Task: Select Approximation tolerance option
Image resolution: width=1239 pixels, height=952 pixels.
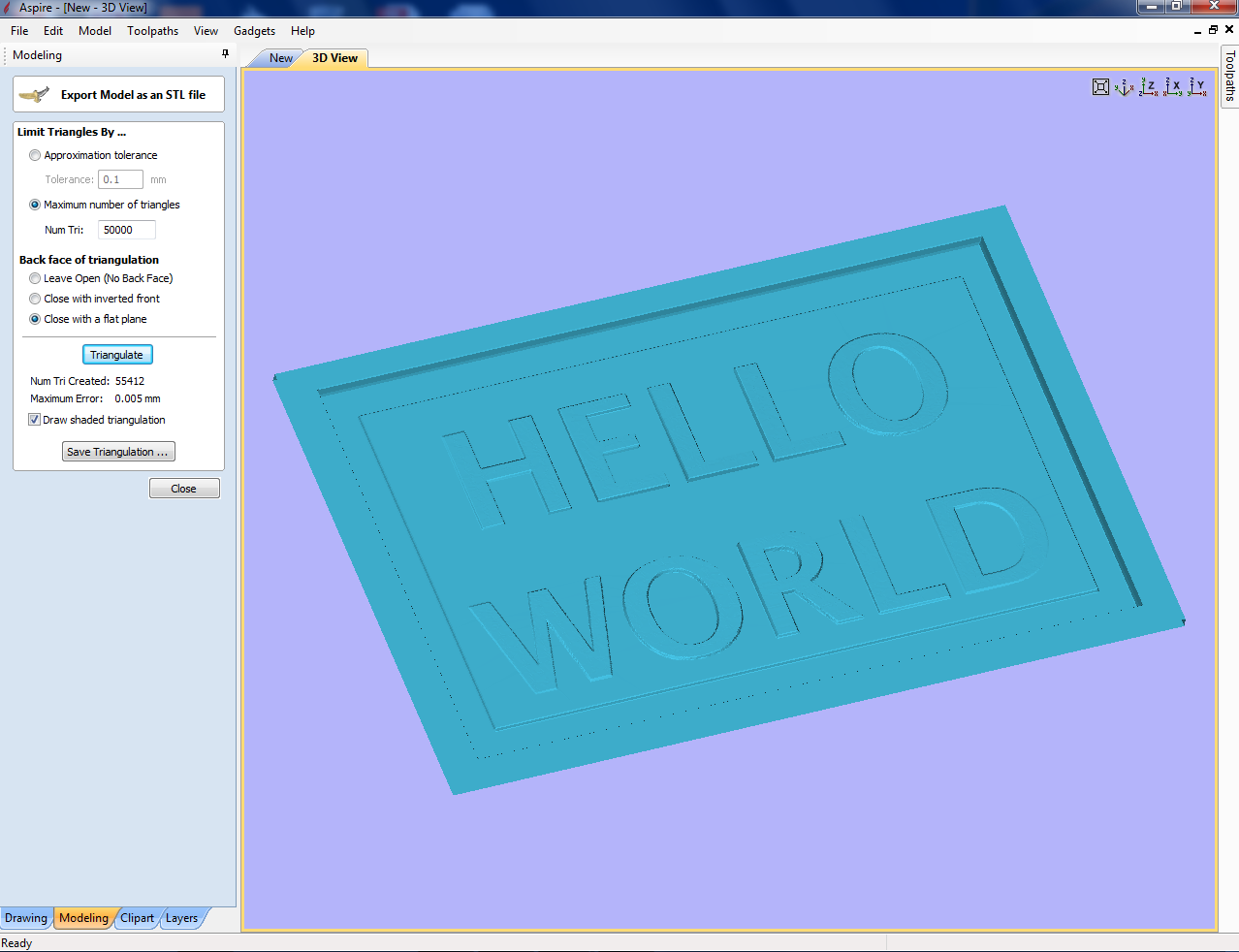Action: [35, 155]
